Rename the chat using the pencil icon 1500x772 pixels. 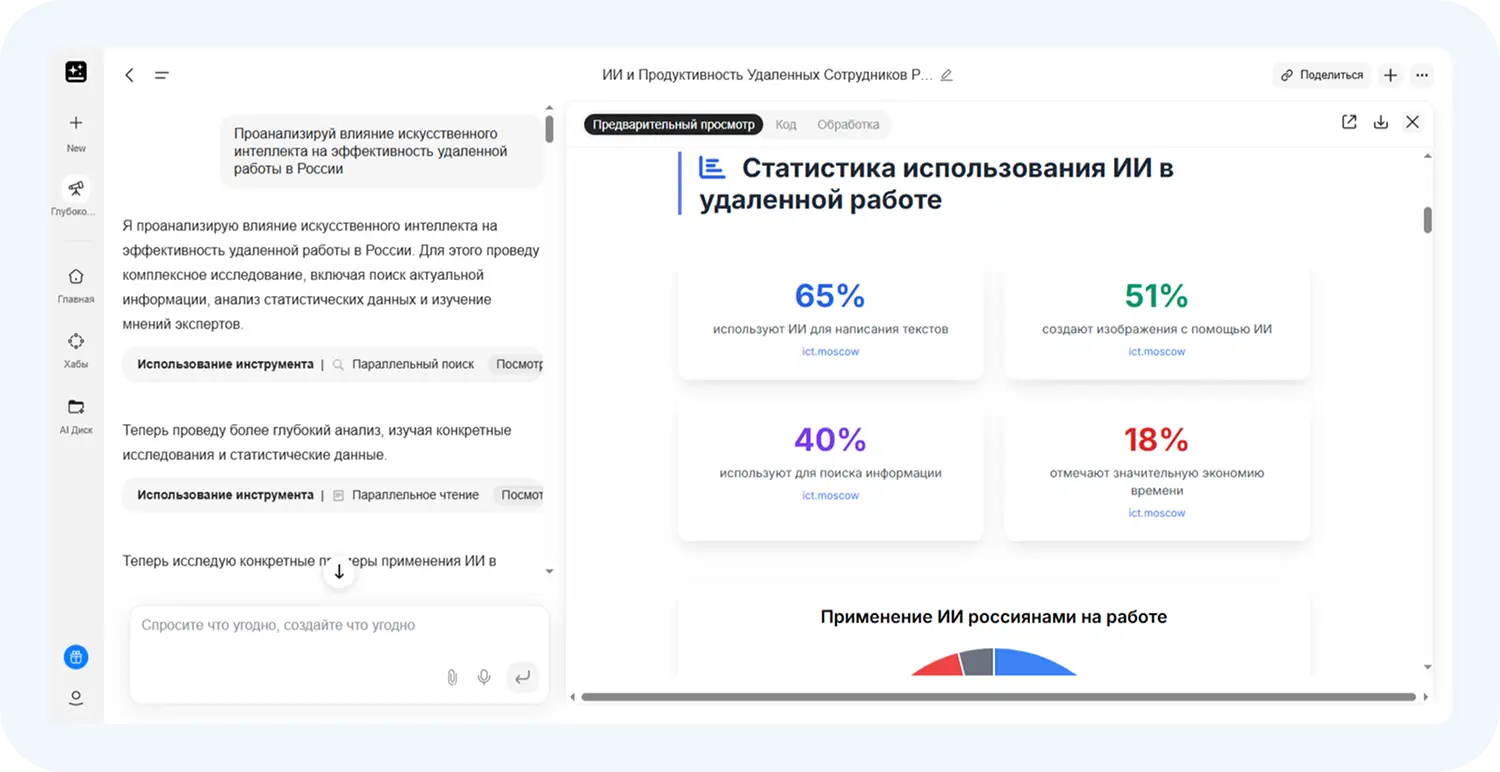(947, 74)
